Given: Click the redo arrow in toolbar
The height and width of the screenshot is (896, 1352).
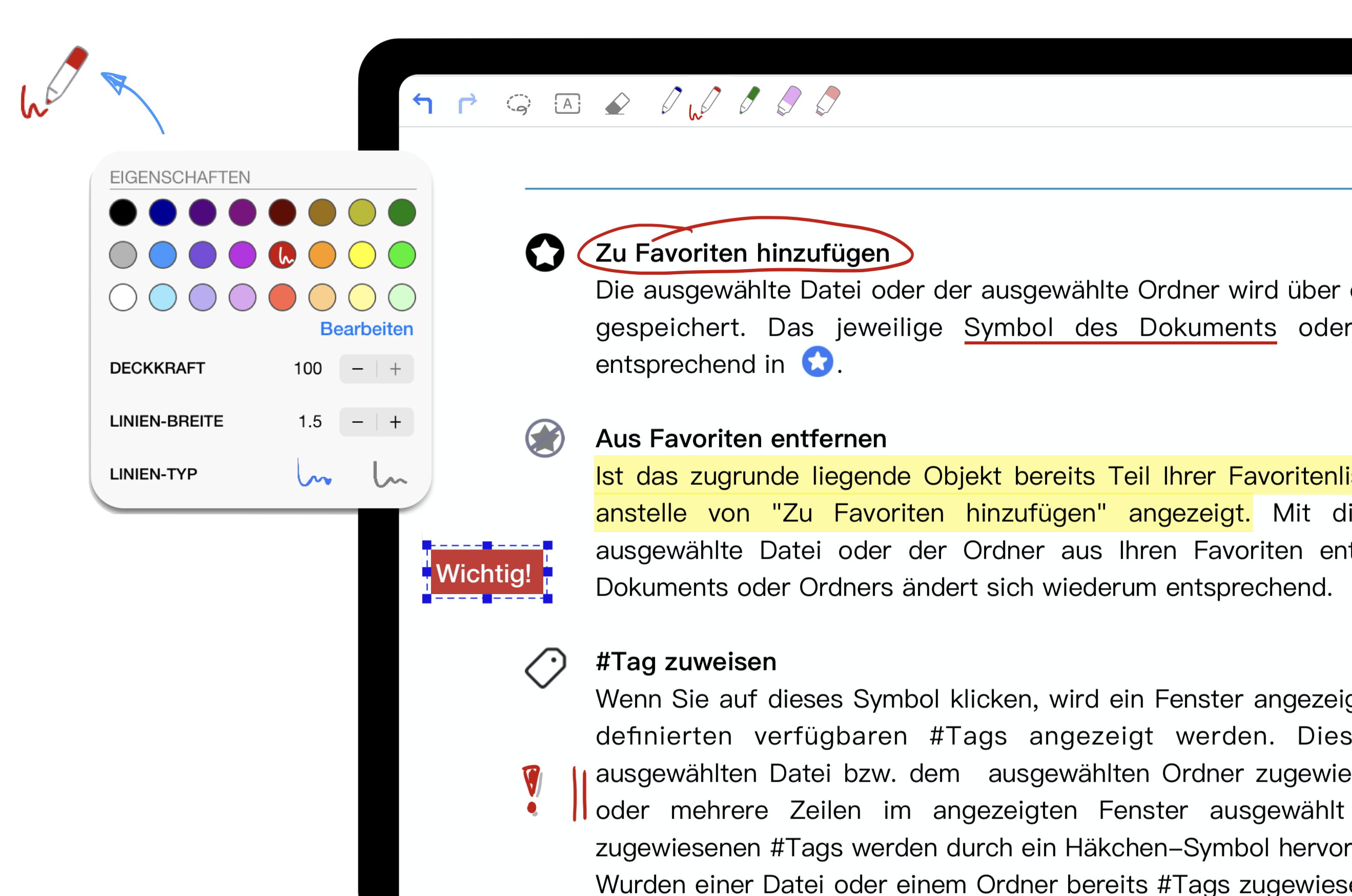Looking at the screenshot, I should (x=467, y=104).
